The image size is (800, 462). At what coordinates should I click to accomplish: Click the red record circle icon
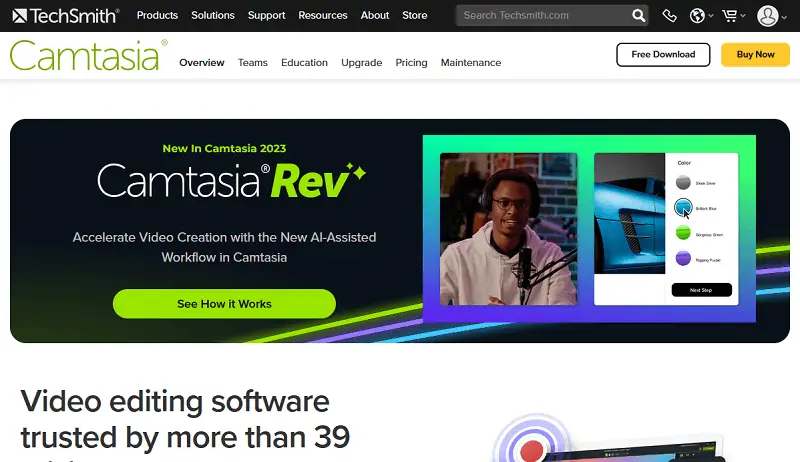click(531, 449)
